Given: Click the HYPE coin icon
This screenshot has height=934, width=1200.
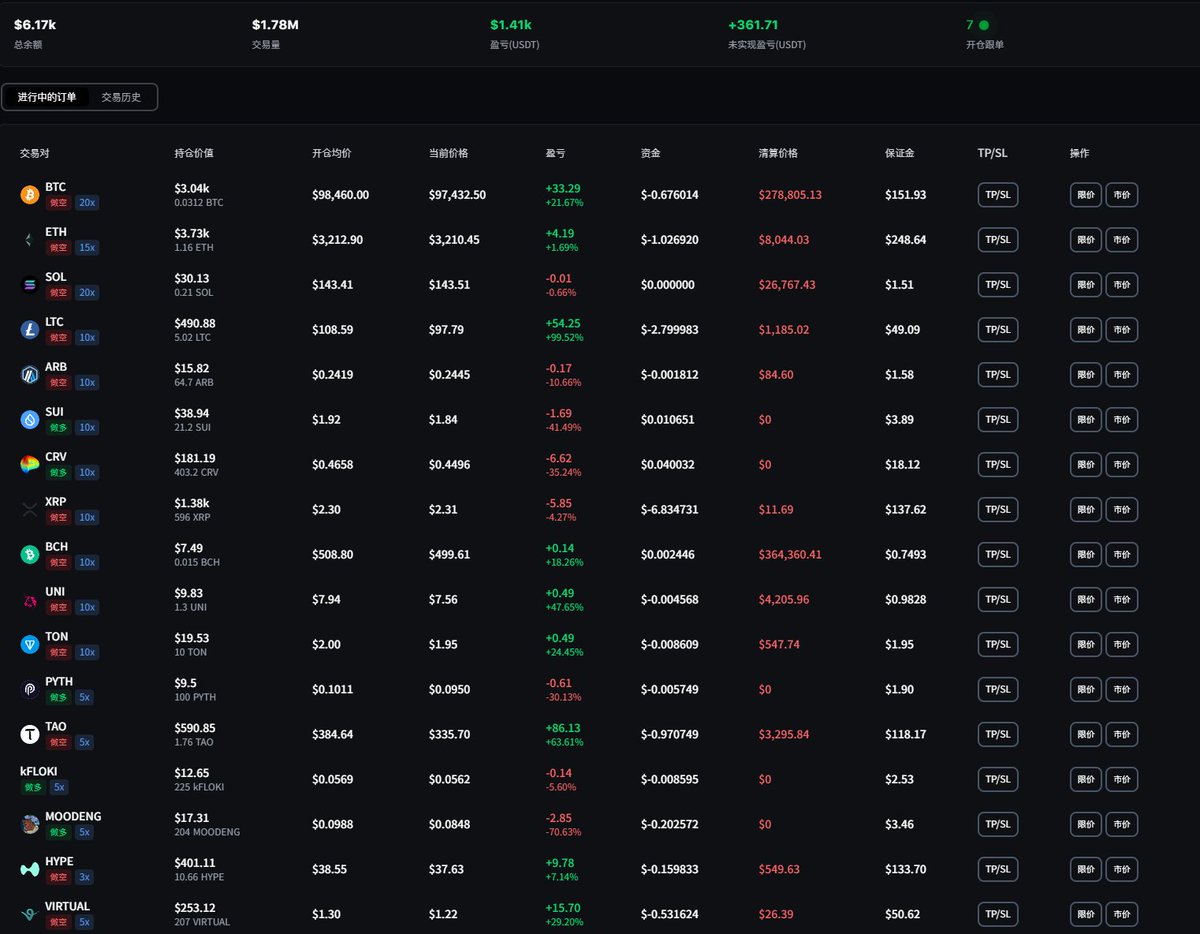Looking at the screenshot, I should coord(29,869).
